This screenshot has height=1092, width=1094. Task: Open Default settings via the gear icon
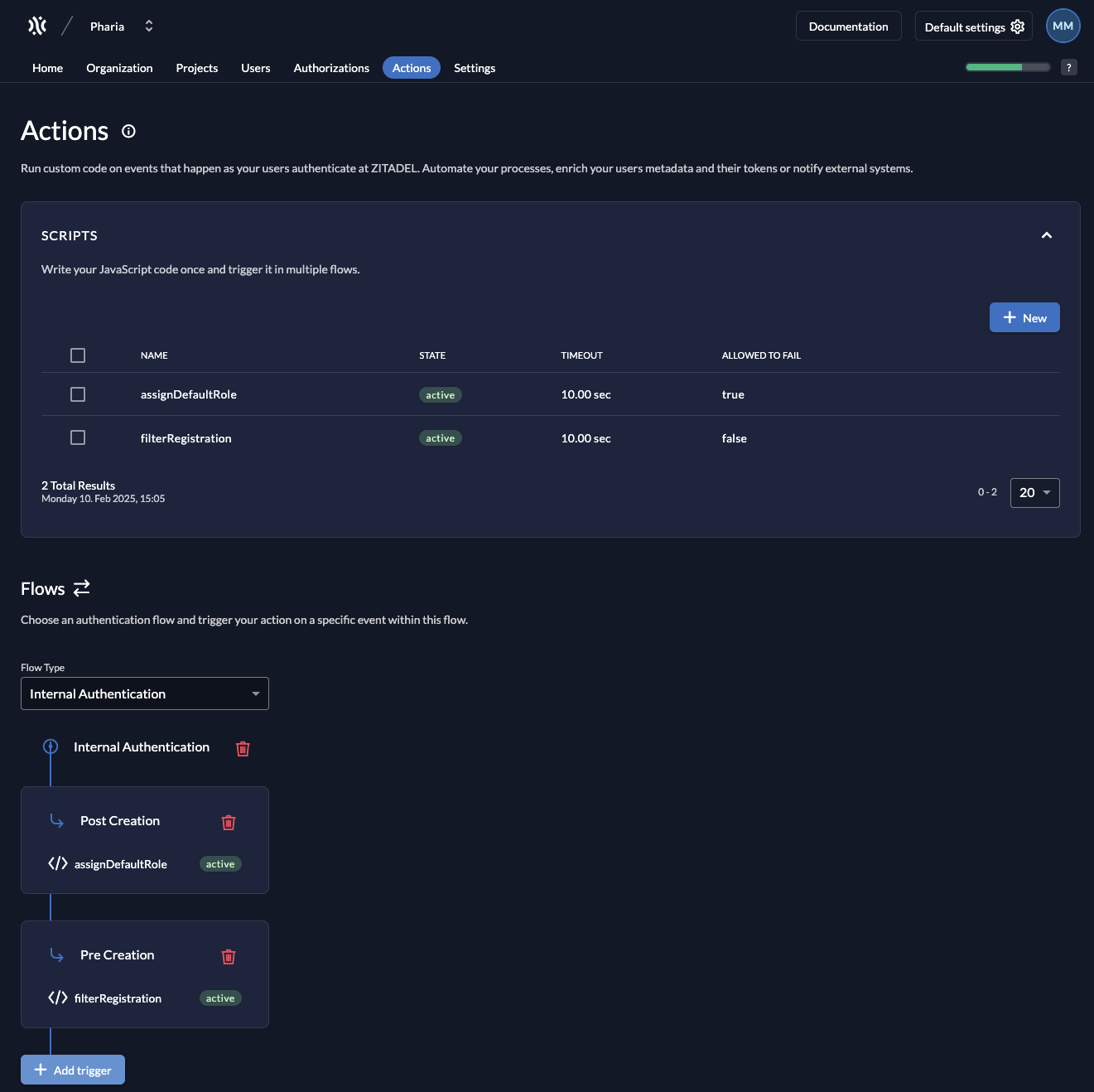tap(1018, 26)
